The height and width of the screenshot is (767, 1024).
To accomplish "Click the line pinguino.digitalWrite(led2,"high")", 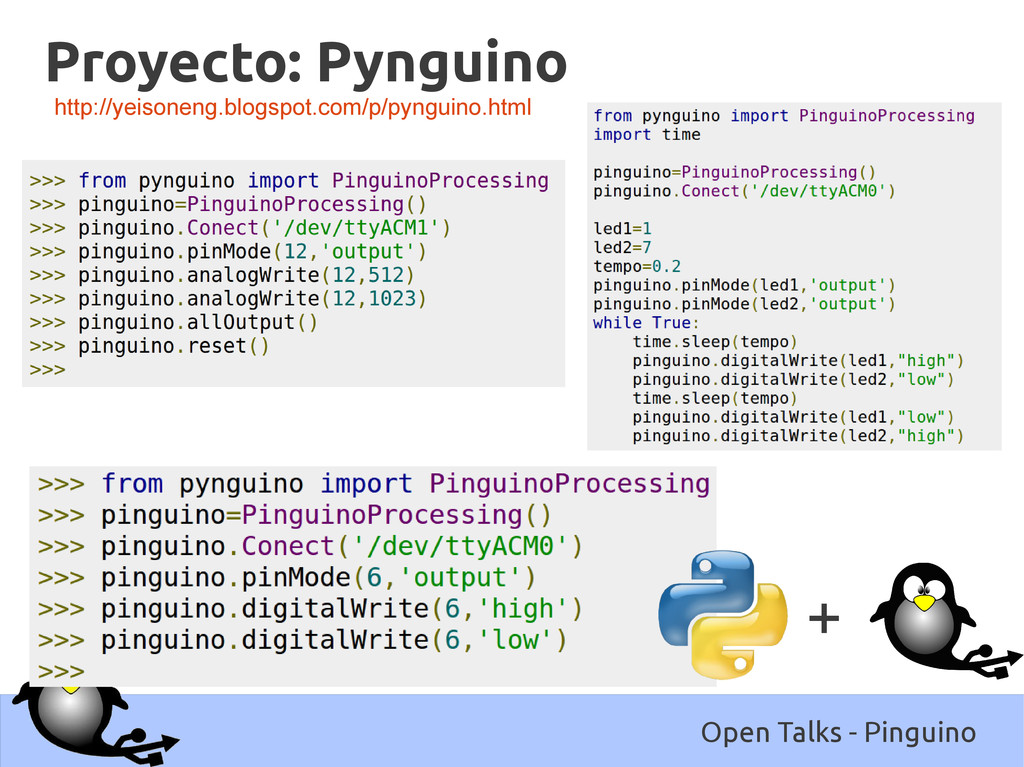I will coord(798,436).
